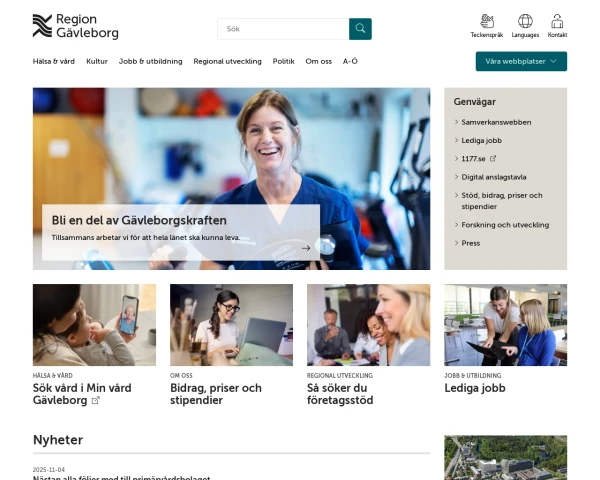Open the A-Ö index menu item
The height and width of the screenshot is (480, 600).
(350, 61)
